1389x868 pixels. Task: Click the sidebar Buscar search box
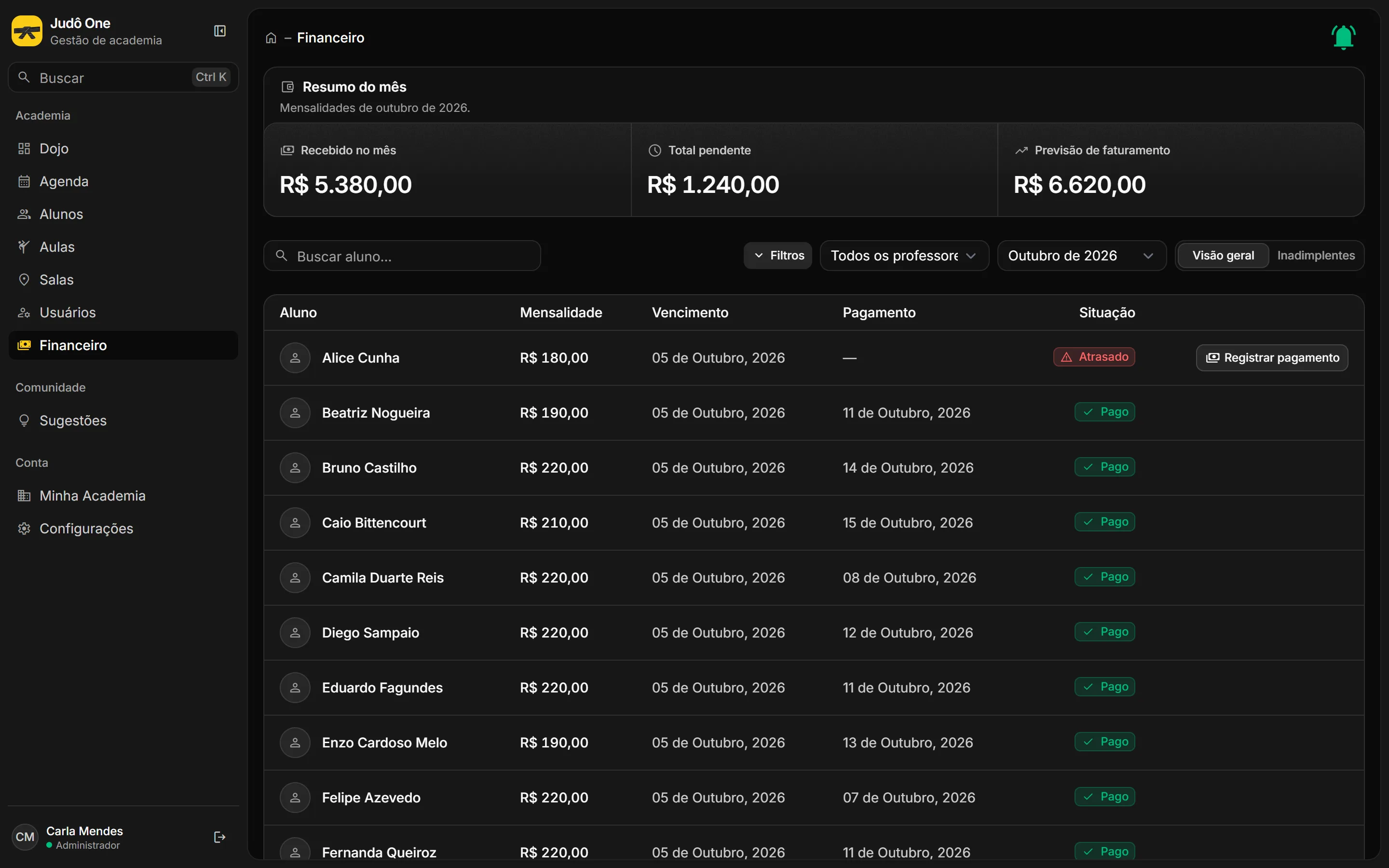tap(123, 78)
